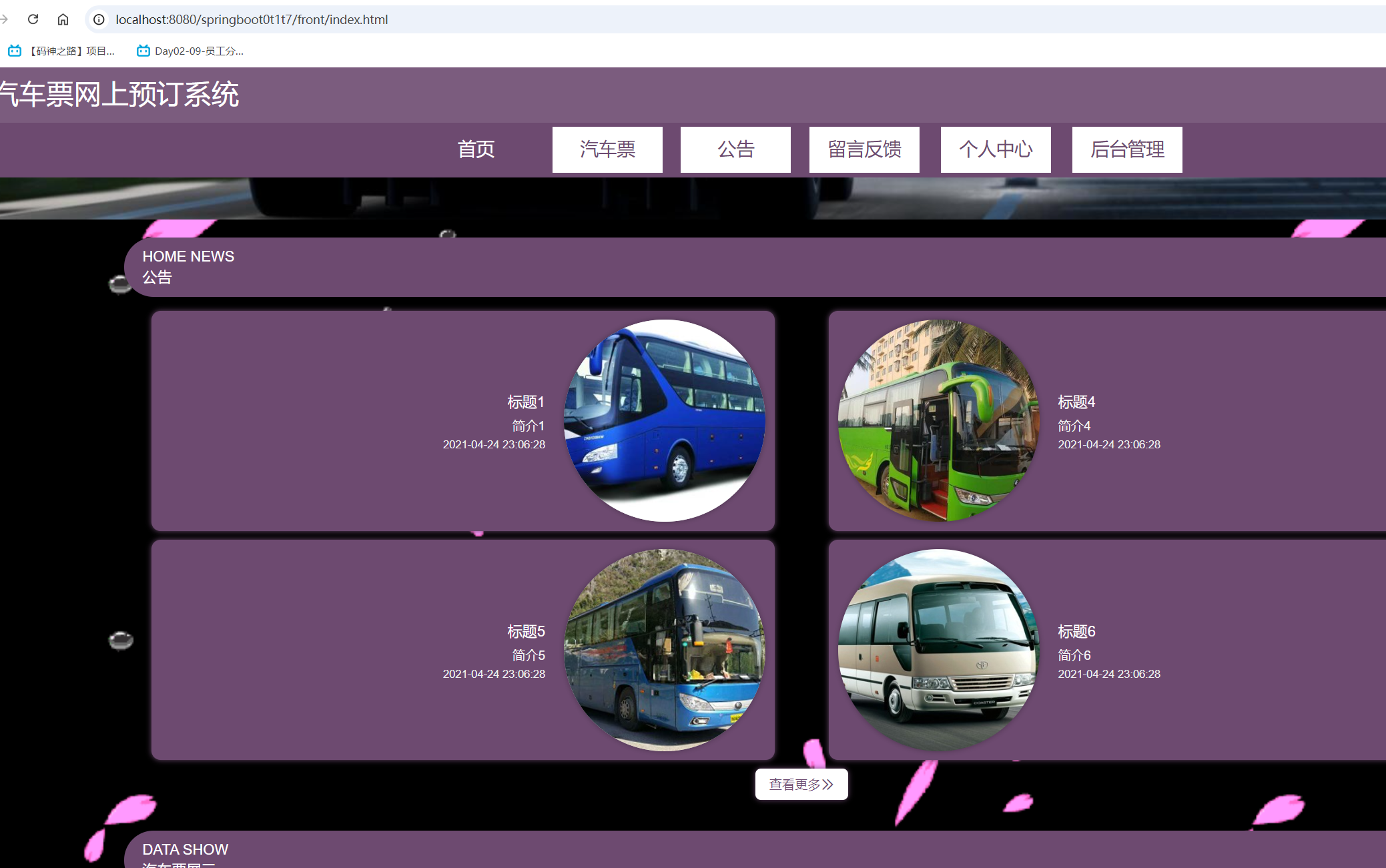Click the browser home icon
Viewport: 1386px width, 868px height.
click(x=63, y=19)
